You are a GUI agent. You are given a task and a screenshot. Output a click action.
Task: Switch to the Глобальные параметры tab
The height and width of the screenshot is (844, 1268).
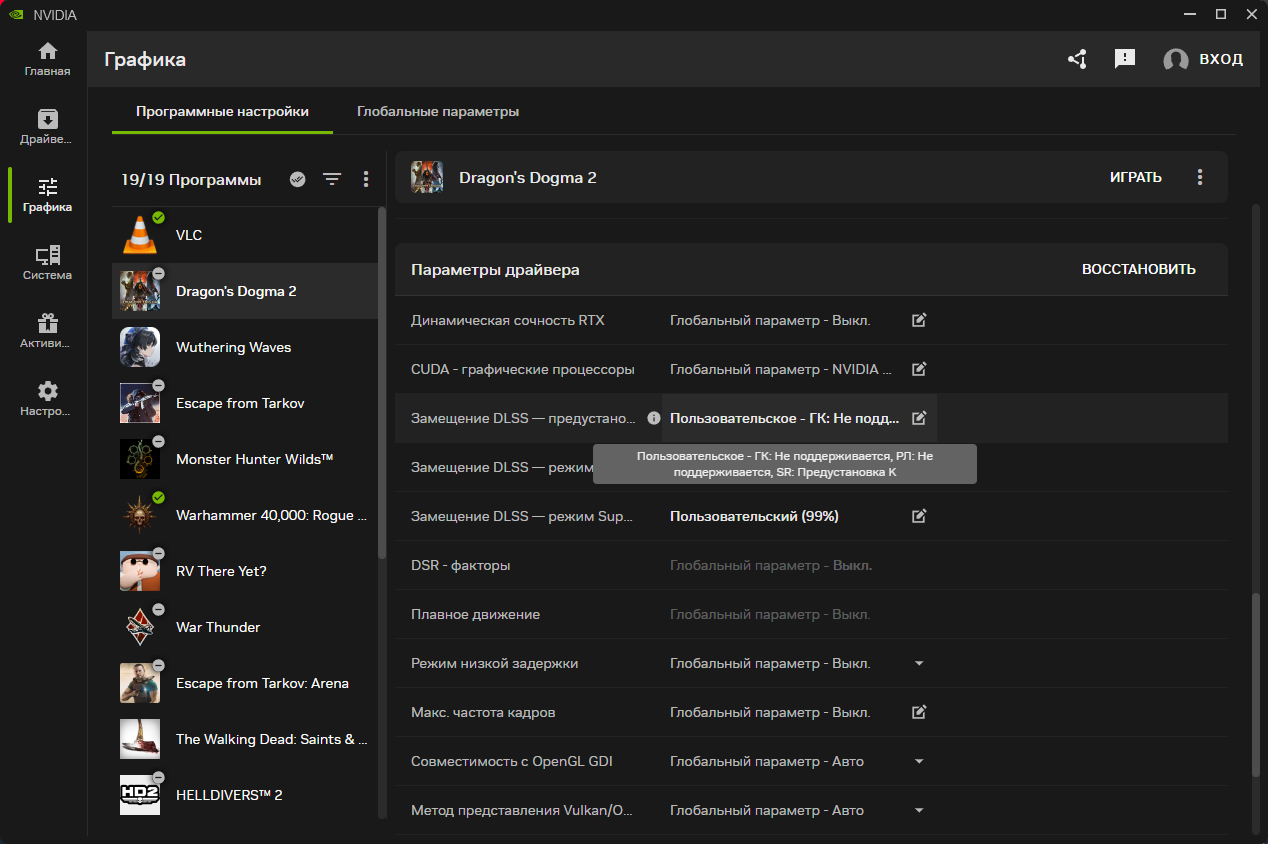[437, 111]
